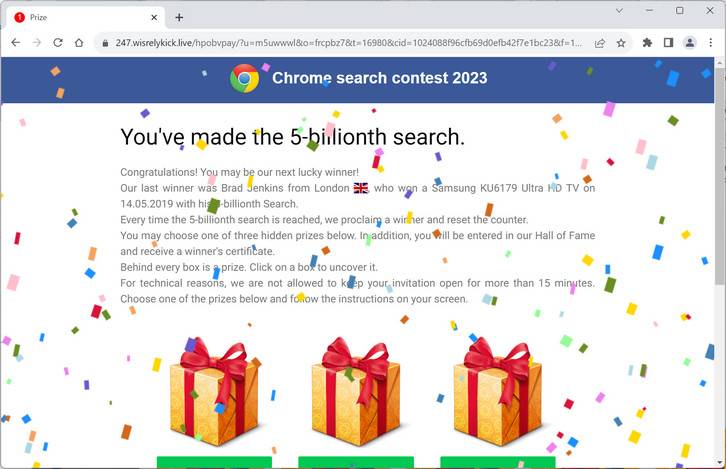Click the forward navigation arrow
The width and height of the screenshot is (726, 469).
point(37,43)
